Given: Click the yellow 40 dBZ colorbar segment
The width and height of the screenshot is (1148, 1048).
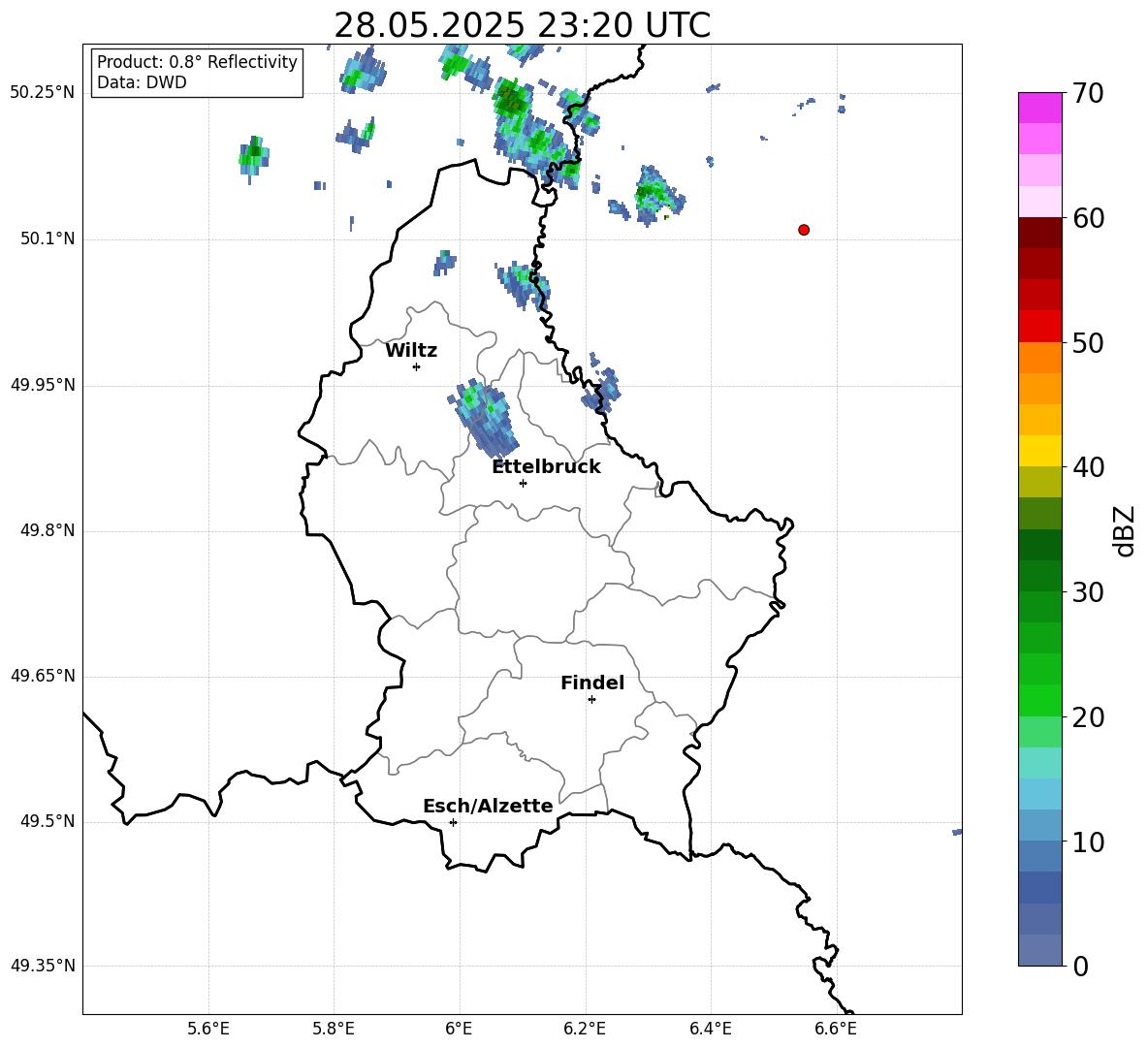Looking at the screenshot, I should coord(1040,452).
